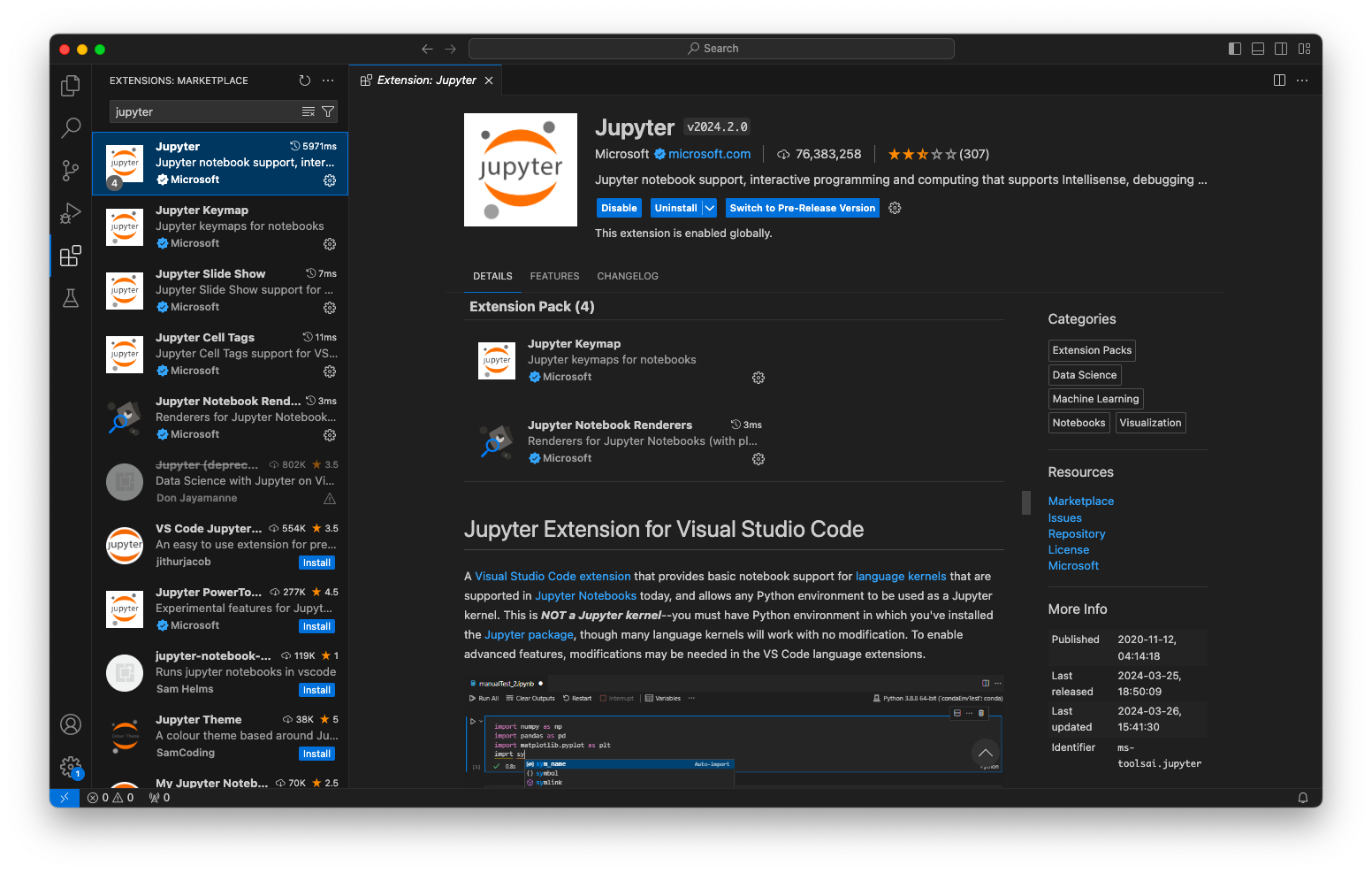This screenshot has height=873, width=1372.
Task: Open the manage gear on the Jupyter Keymap entry
Action: [x=330, y=244]
